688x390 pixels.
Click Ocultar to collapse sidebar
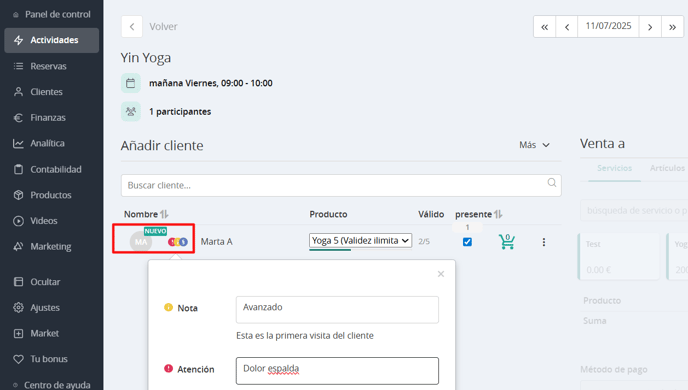[x=45, y=282]
